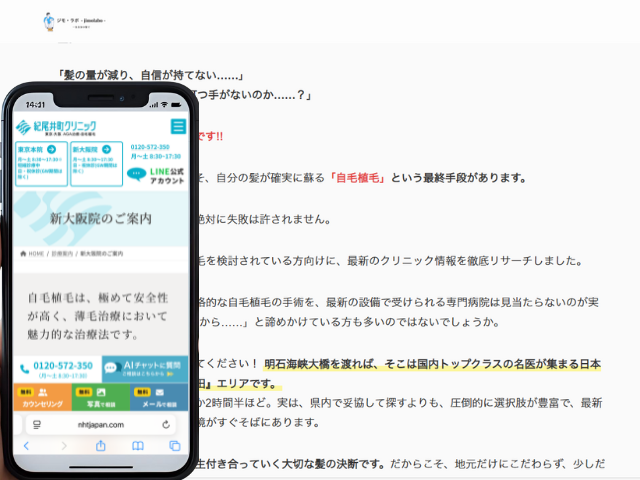Open the hamburger menu on clinic site
This screenshot has width=640, height=480.
[x=178, y=127]
